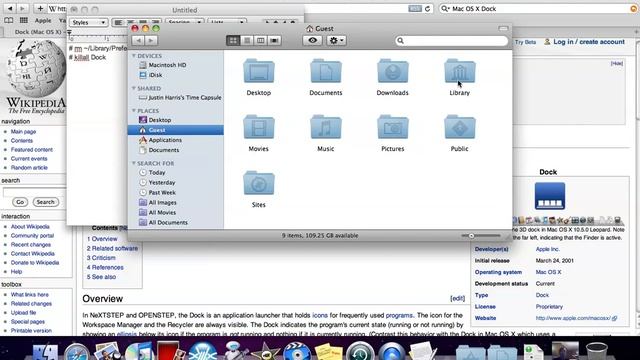Select the Movies folder icon
The image size is (640, 360).
click(x=259, y=128)
